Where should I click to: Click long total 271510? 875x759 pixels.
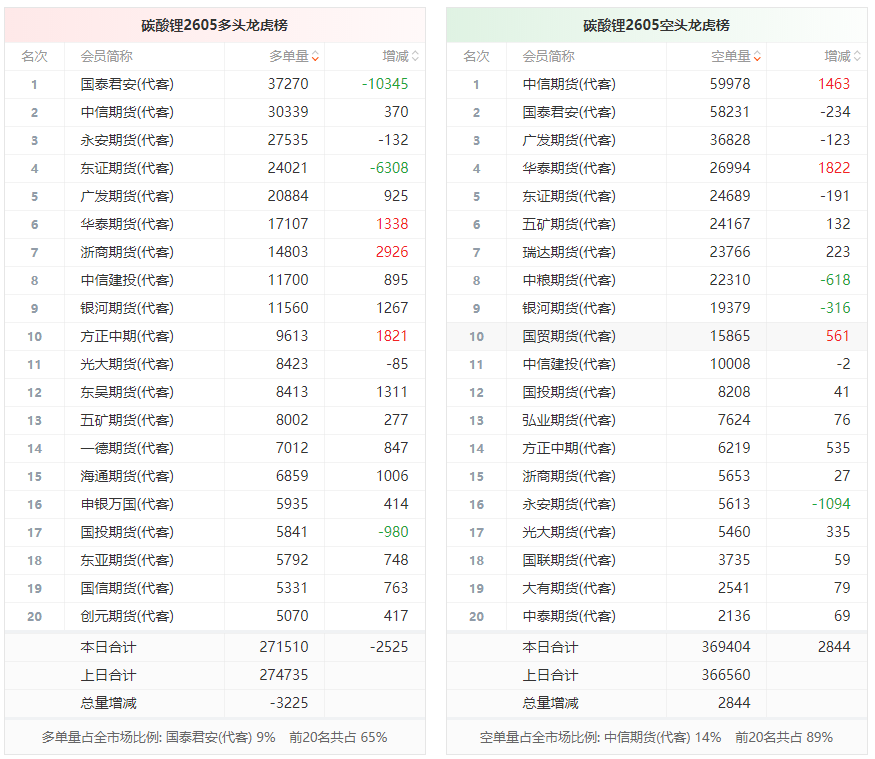click(x=283, y=647)
